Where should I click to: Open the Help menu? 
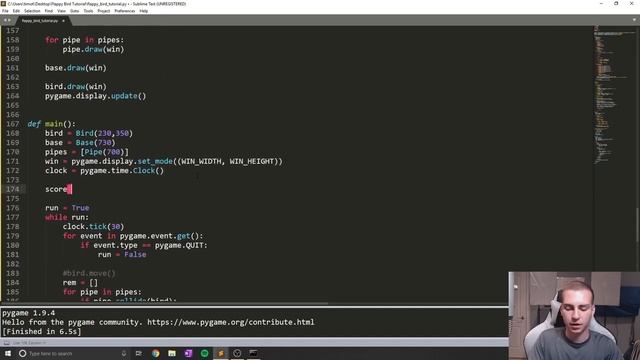tap(143, 11)
